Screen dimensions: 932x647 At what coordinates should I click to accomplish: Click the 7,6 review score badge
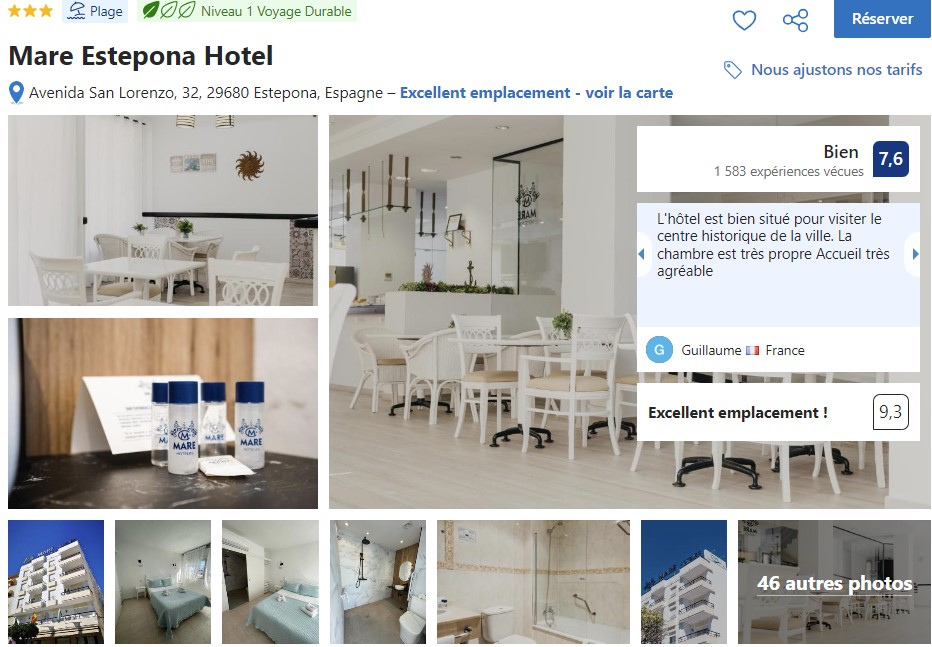[890, 159]
